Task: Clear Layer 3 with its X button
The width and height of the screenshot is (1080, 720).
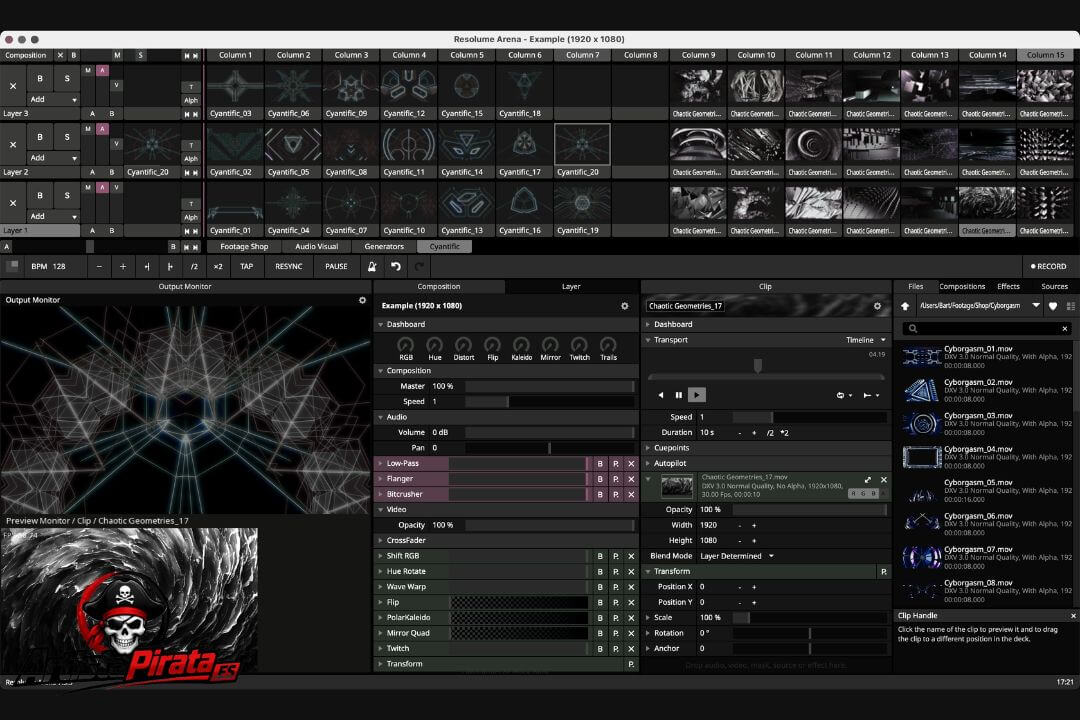Action: [13, 86]
